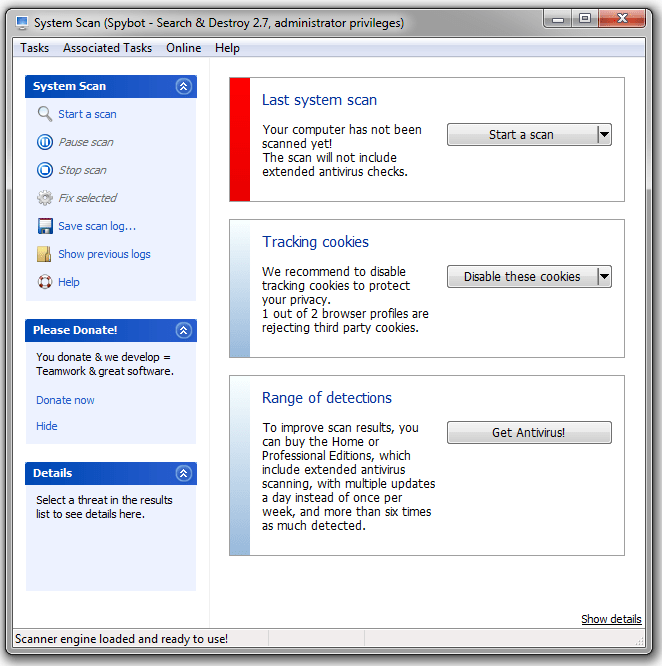662x666 pixels.
Task: Click the Fix selected gear icon
Action: [x=45, y=198]
